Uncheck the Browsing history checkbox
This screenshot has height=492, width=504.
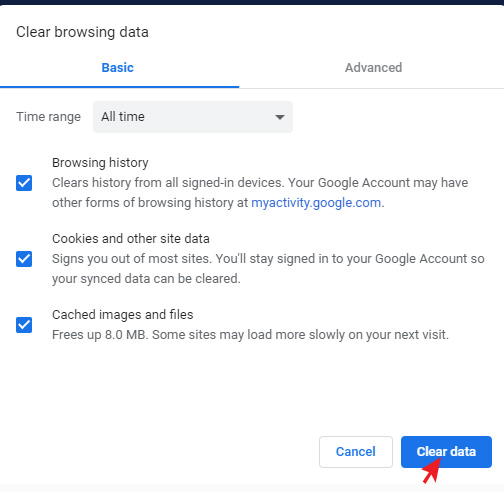(x=24, y=183)
